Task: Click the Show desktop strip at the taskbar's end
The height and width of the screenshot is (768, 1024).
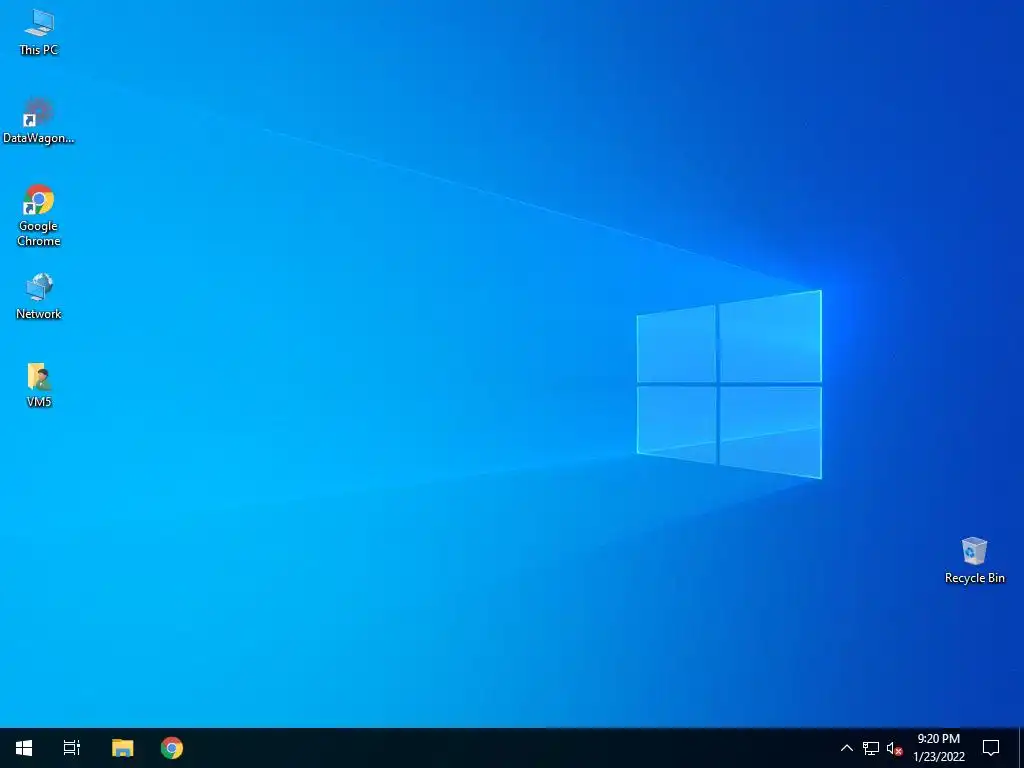Action: tap(1021, 748)
